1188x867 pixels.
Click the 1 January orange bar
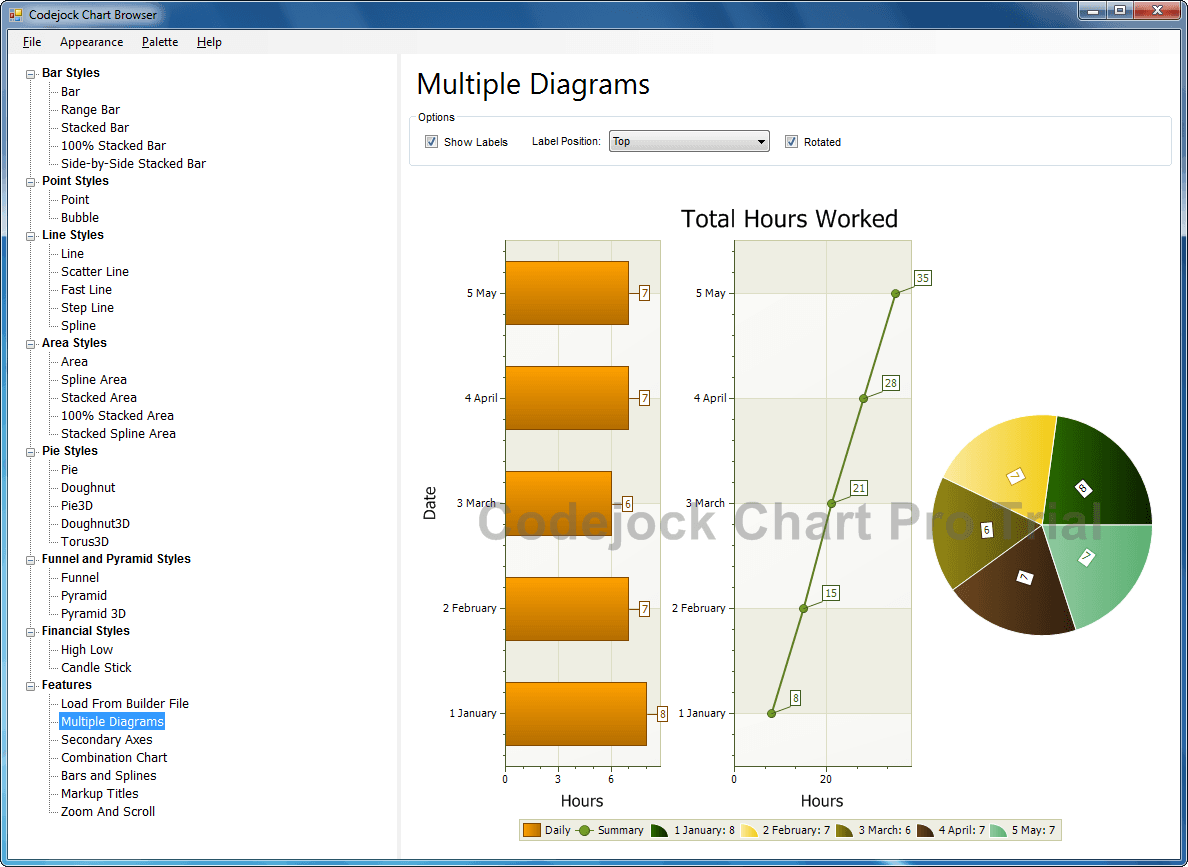point(576,714)
